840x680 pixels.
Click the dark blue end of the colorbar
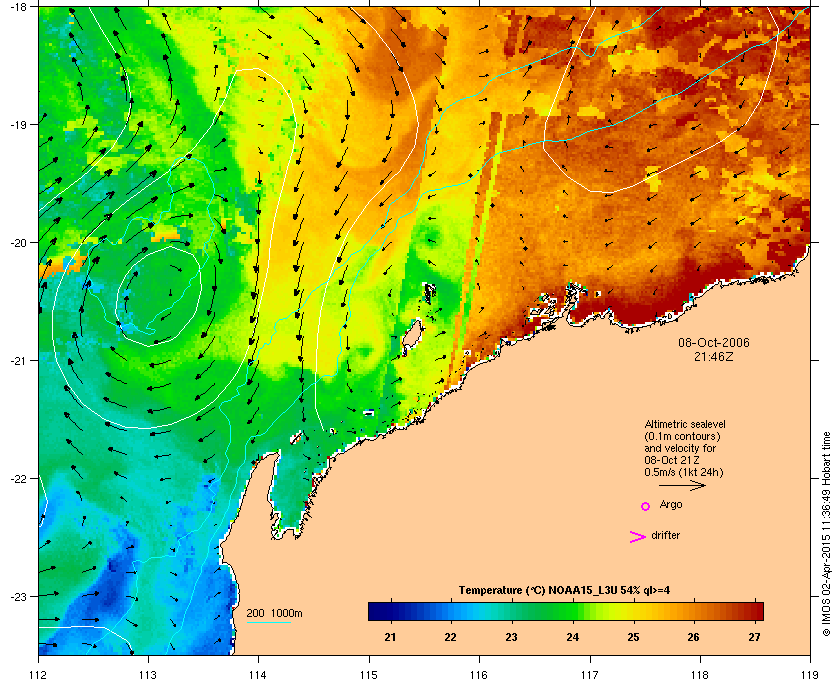378,611
